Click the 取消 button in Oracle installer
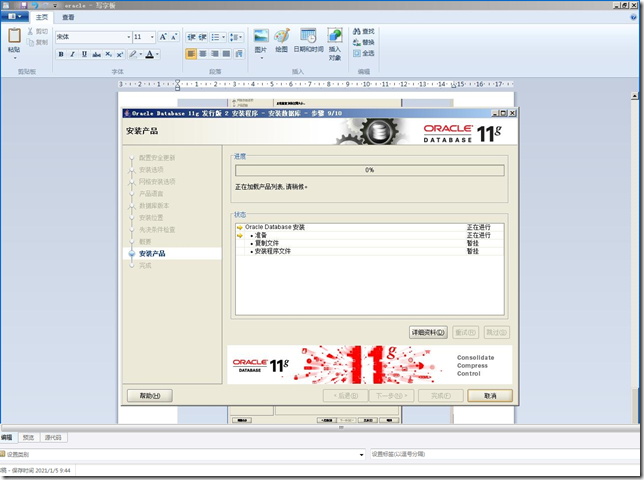The image size is (644, 480). pyautogui.click(x=490, y=396)
